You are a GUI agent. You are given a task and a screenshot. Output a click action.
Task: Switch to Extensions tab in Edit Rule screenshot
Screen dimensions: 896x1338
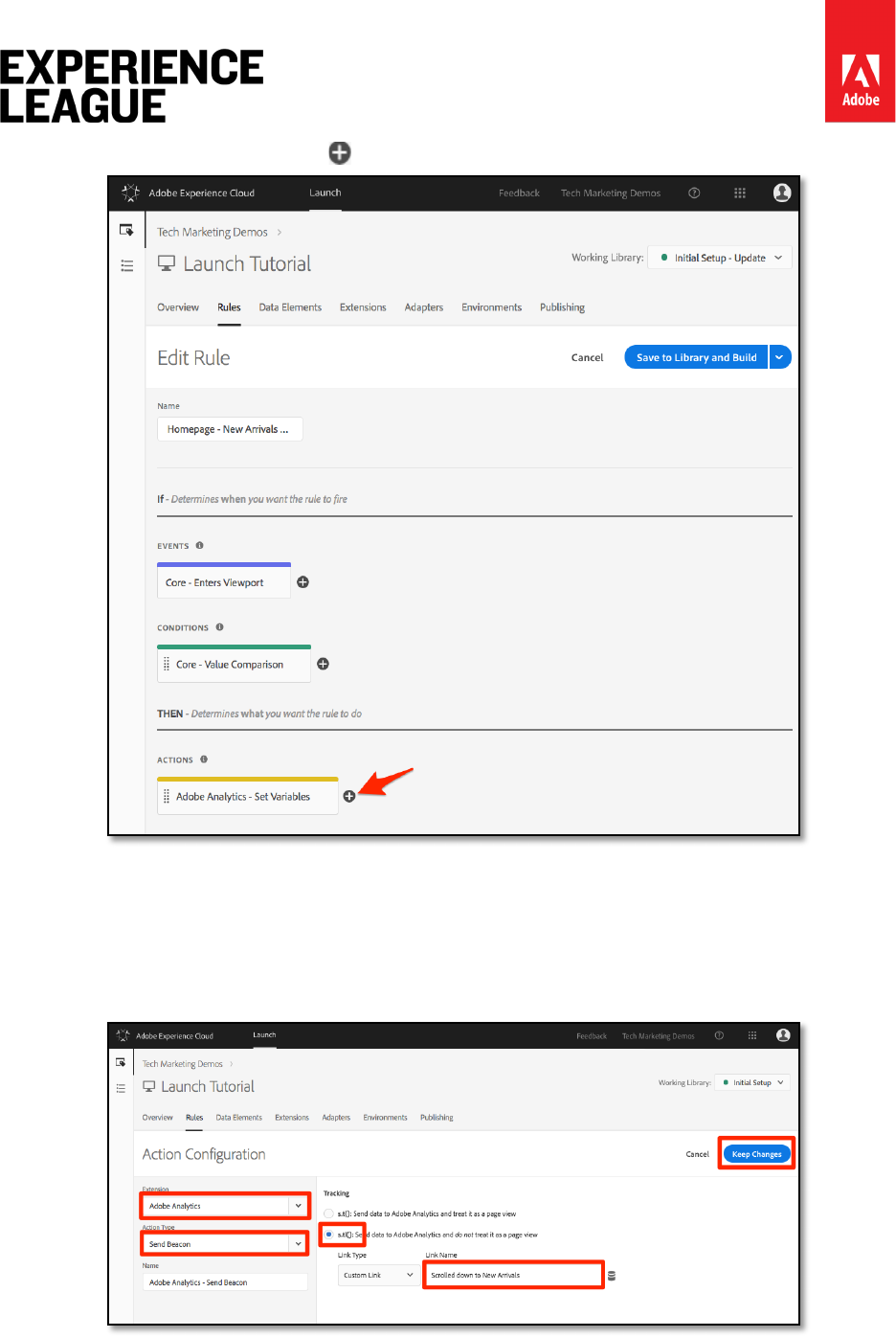pos(363,307)
